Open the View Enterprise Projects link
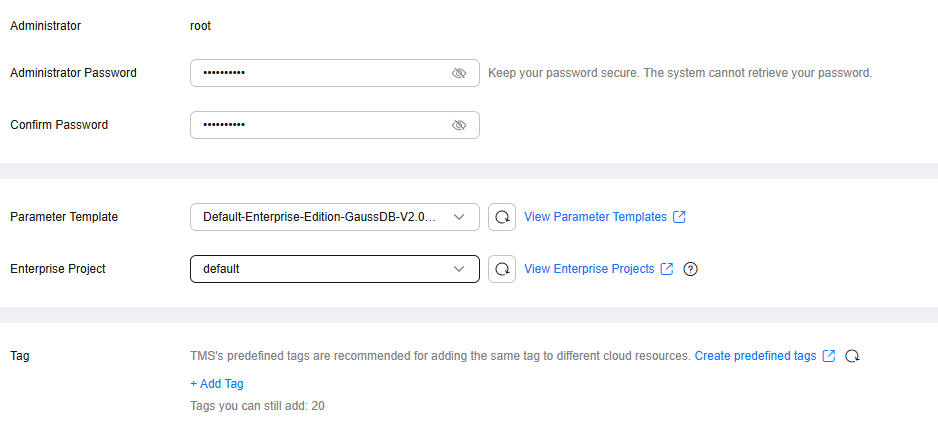Image resolution: width=938 pixels, height=426 pixels. (589, 269)
